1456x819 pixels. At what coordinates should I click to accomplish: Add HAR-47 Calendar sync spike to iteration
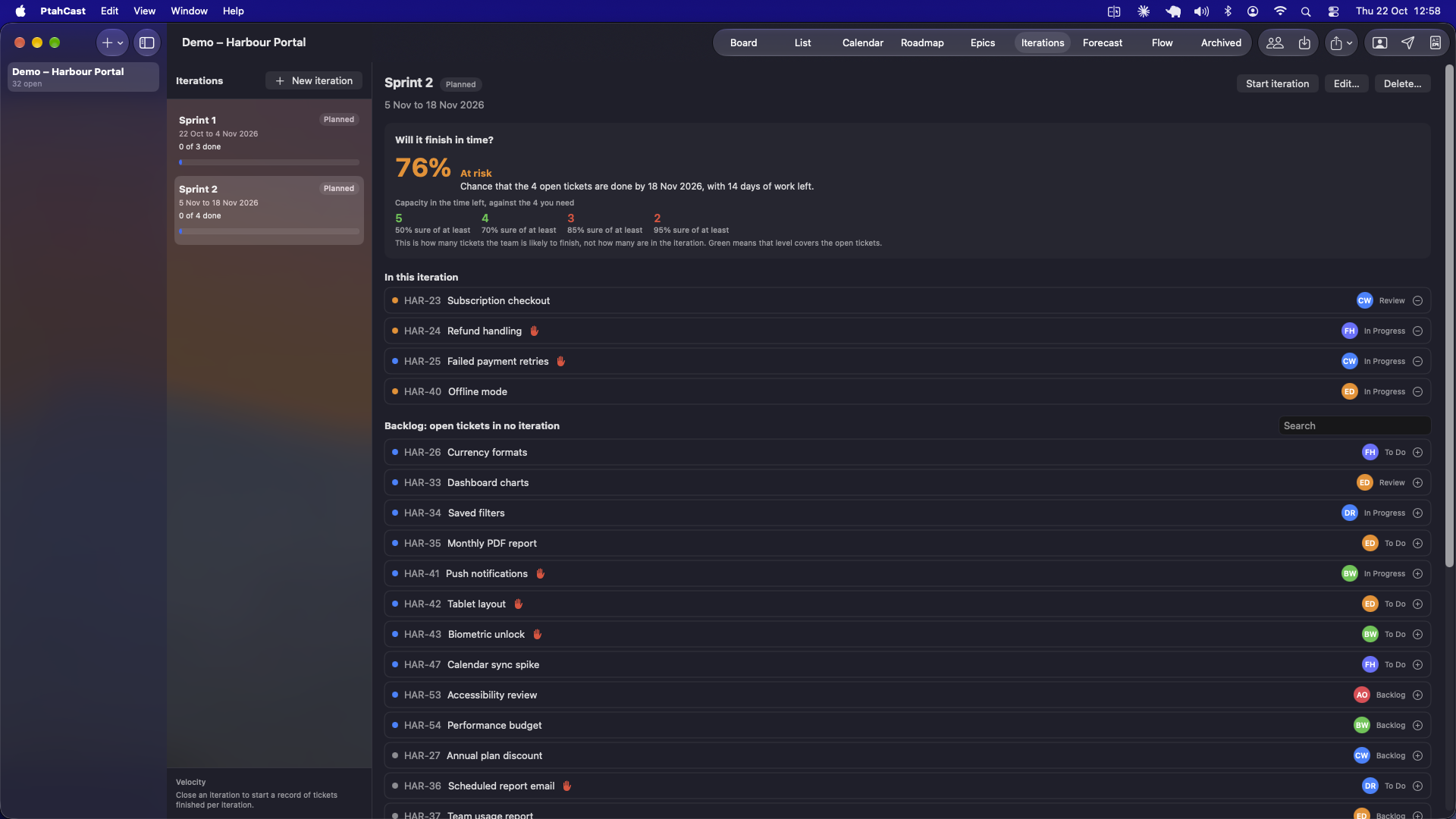pyautogui.click(x=1417, y=665)
